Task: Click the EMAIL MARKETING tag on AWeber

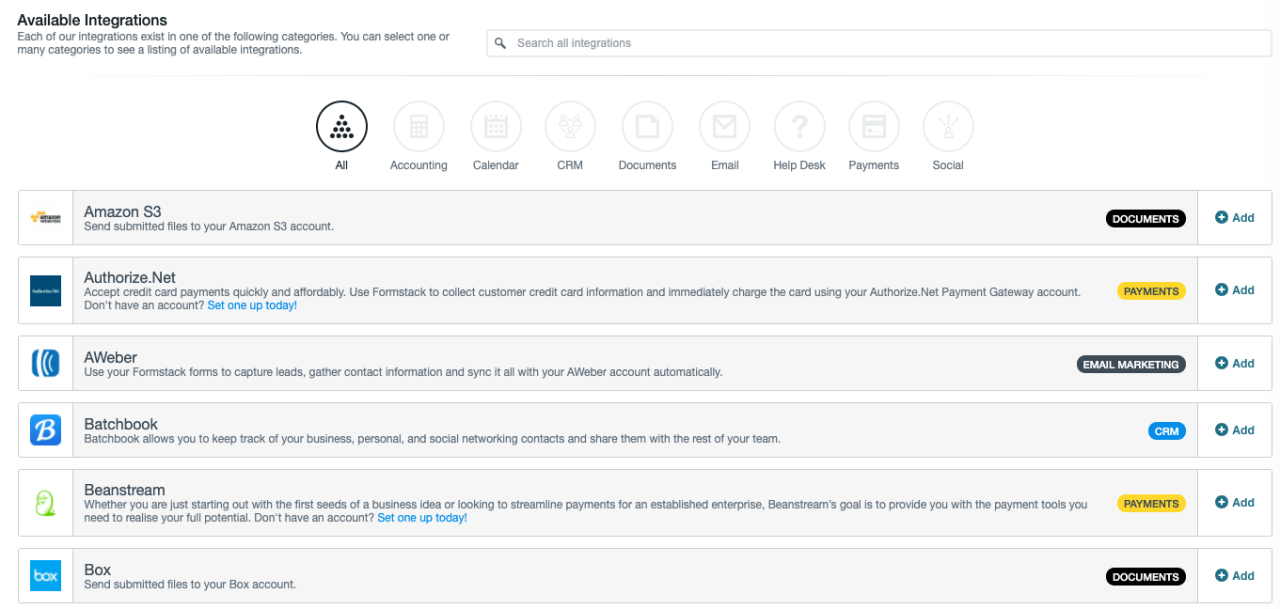Action: point(1131,365)
